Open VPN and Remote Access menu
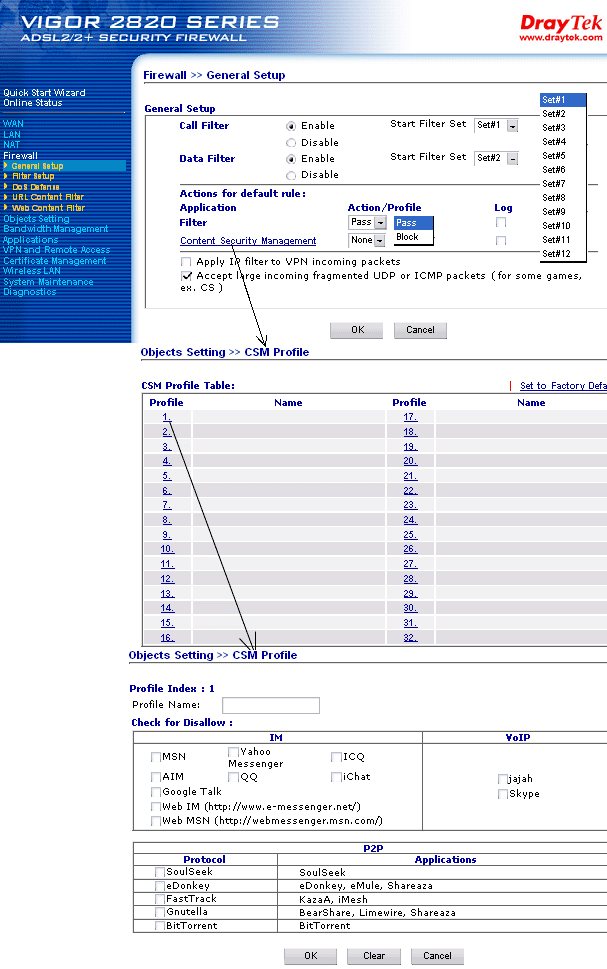The image size is (607, 969). click(x=56, y=250)
